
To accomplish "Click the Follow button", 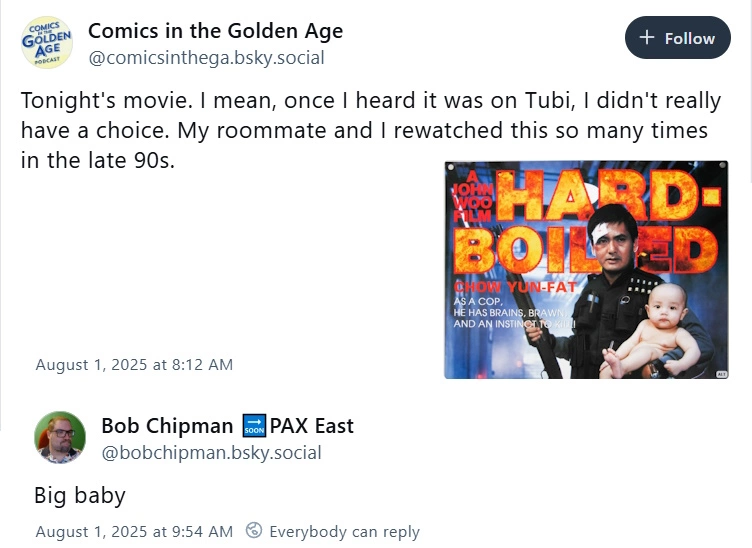I will (x=678, y=38).
